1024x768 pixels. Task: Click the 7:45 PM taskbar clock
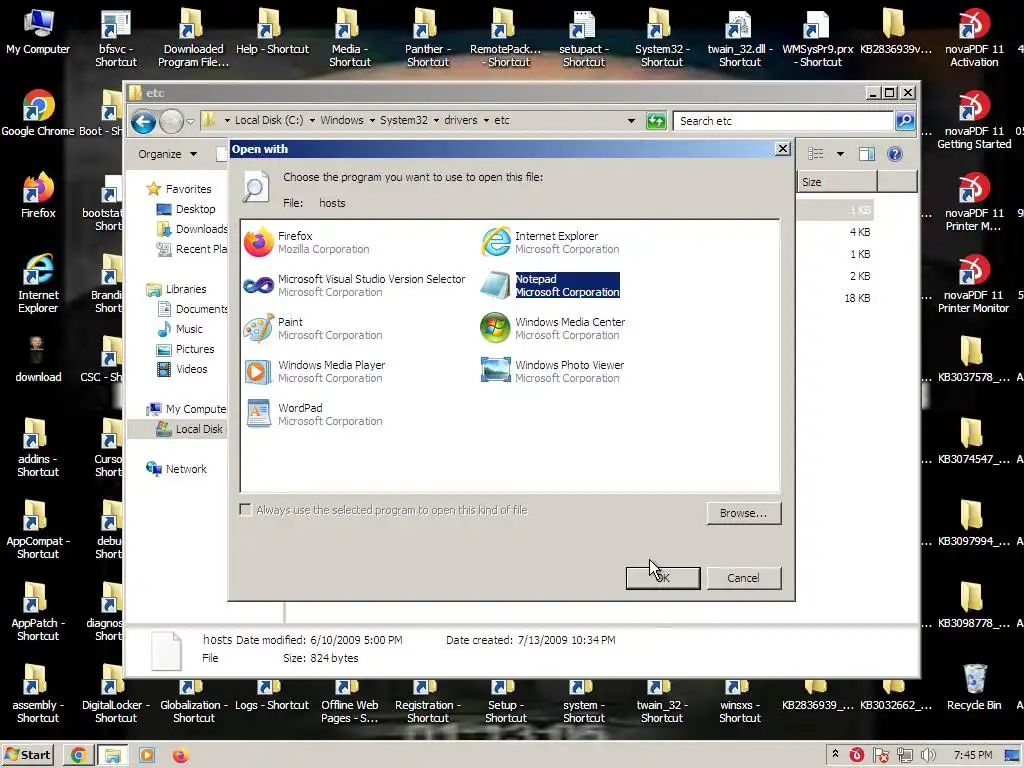pos(972,756)
